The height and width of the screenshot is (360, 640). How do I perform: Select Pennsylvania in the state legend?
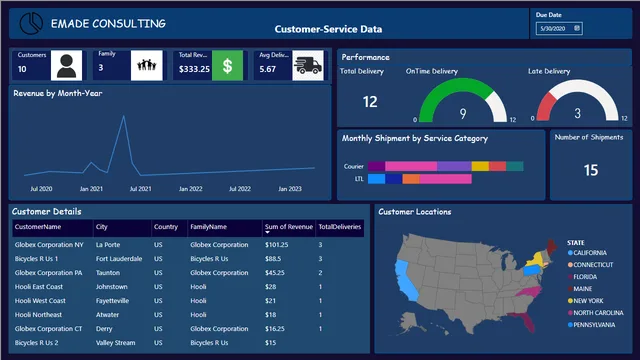coord(591,325)
